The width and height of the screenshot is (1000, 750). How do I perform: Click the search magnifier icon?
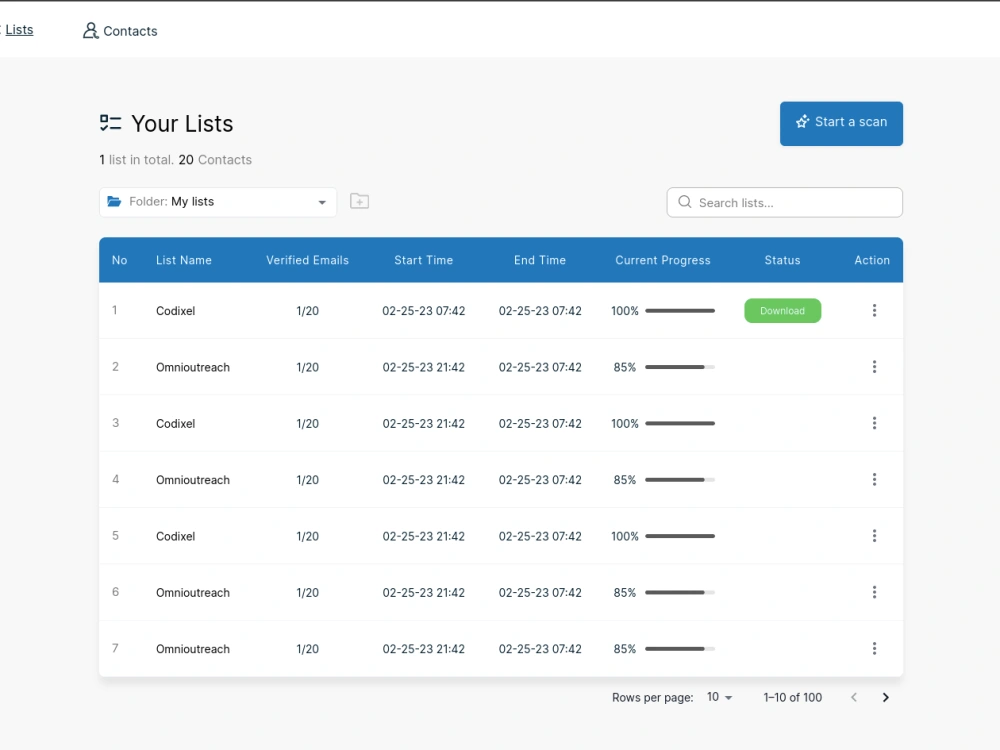(684, 202)
